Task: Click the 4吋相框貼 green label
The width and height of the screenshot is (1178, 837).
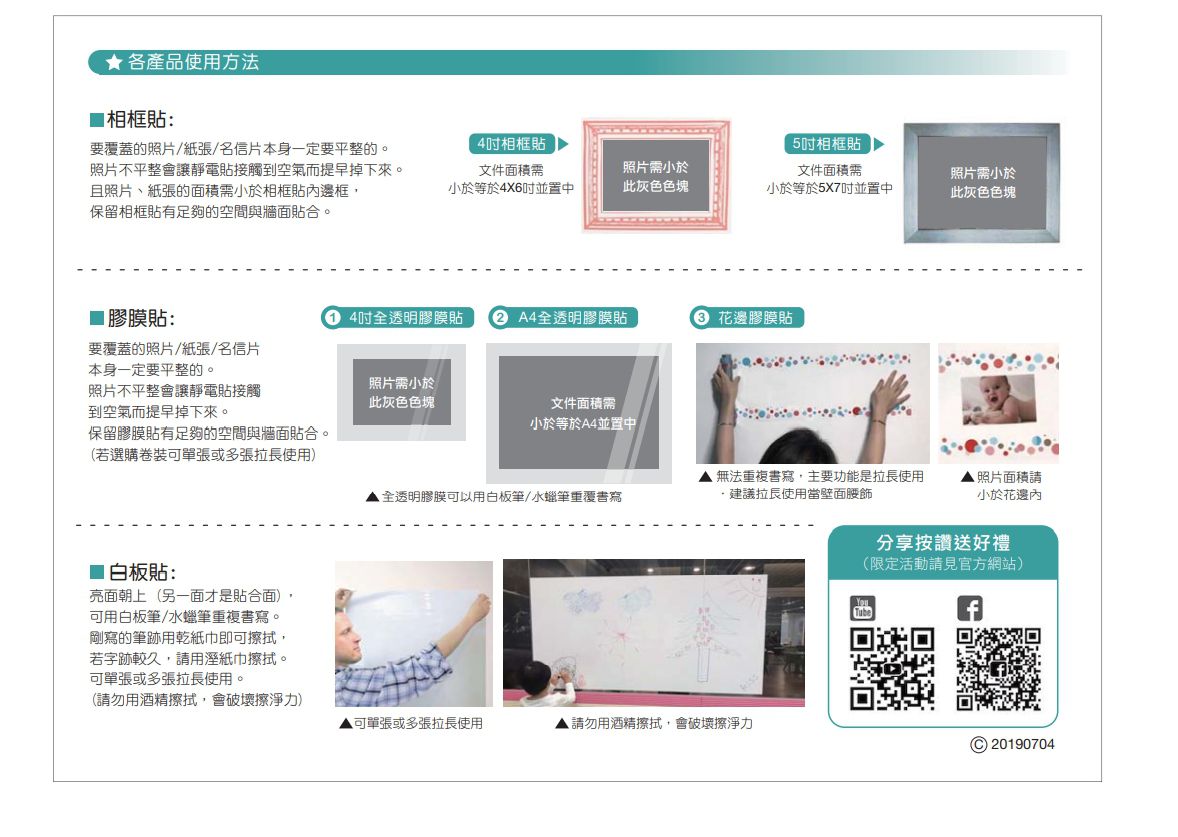Action: click(x=511, y=145)
